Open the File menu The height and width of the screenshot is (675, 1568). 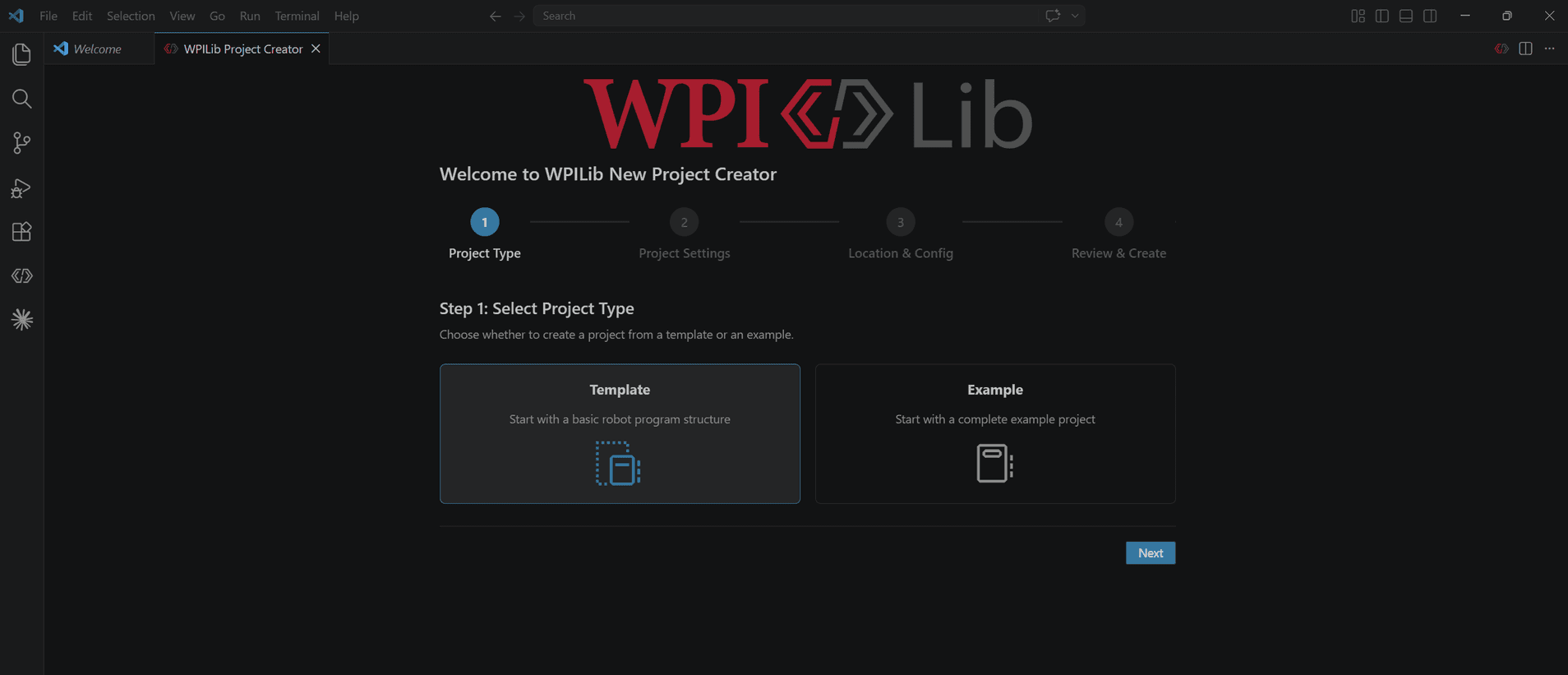click(48, 16)
